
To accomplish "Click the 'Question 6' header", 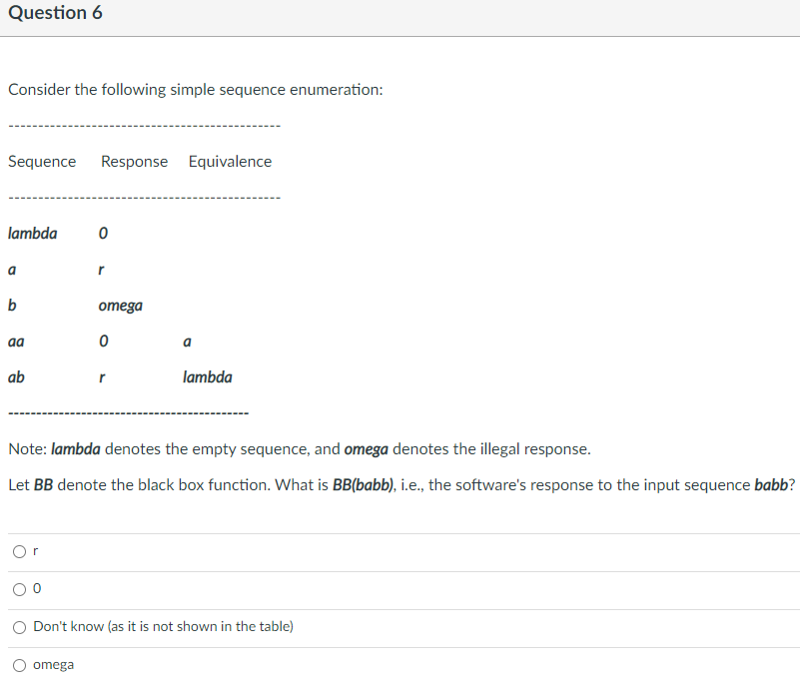I will 55,13.
